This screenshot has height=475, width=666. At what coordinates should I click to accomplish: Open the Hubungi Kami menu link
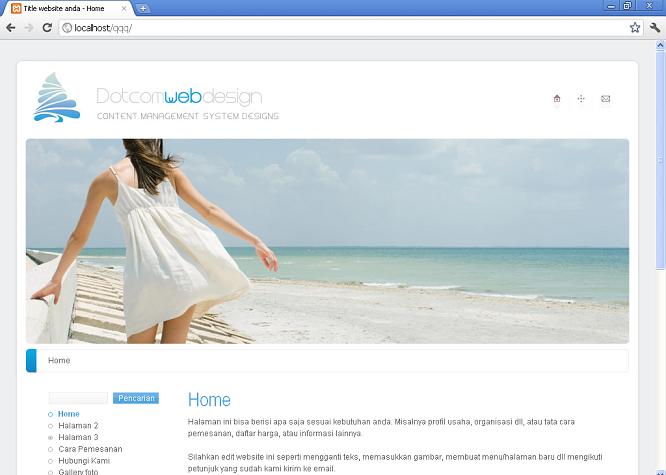click(84, 461)
